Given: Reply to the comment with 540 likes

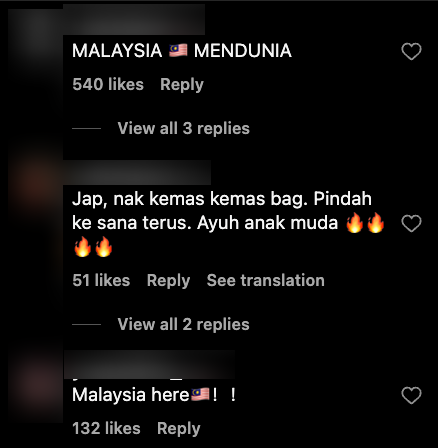Looking at the screenshot, I should point(182,85).
